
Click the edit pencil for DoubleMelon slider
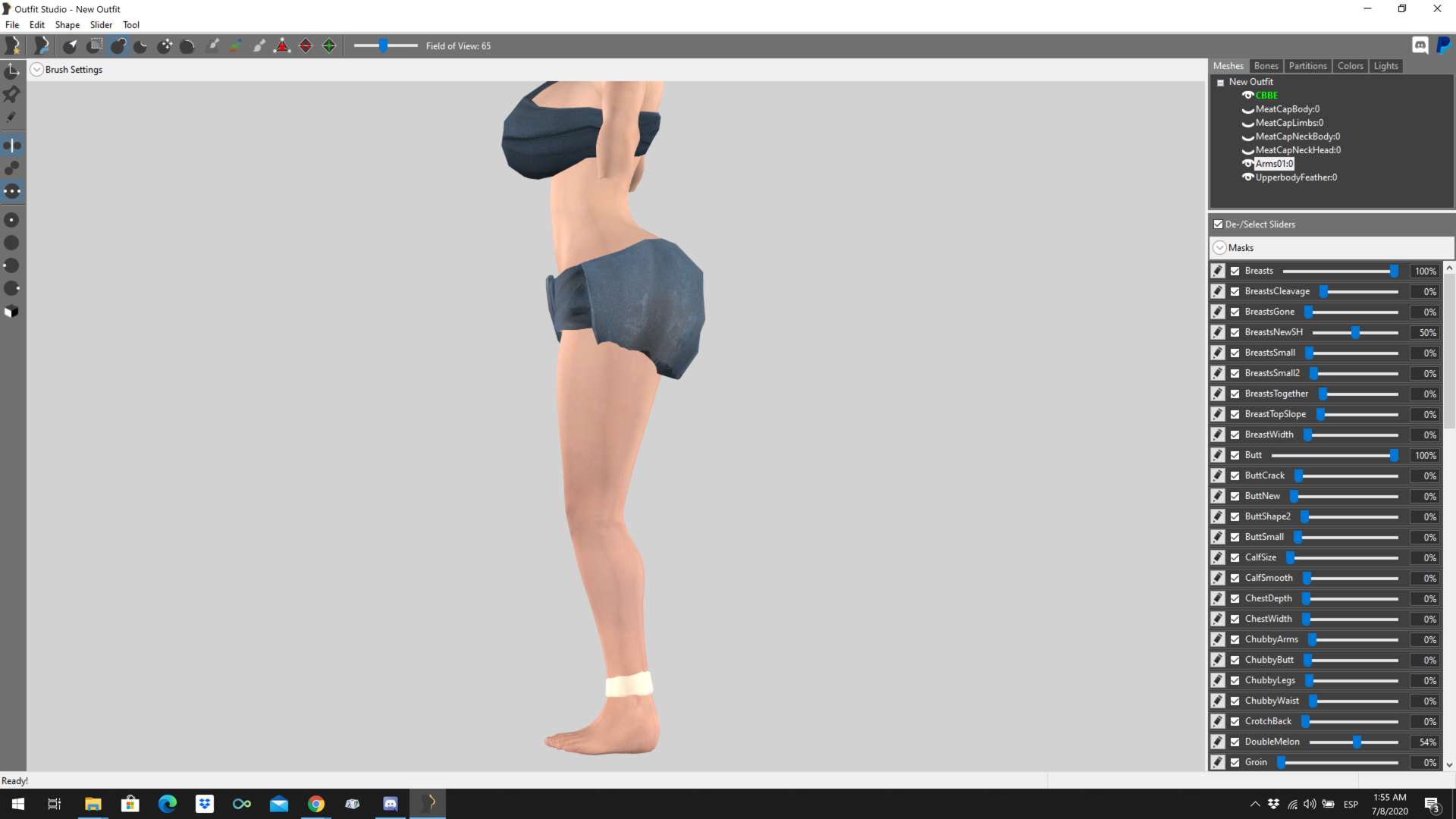coord(1218,742)
